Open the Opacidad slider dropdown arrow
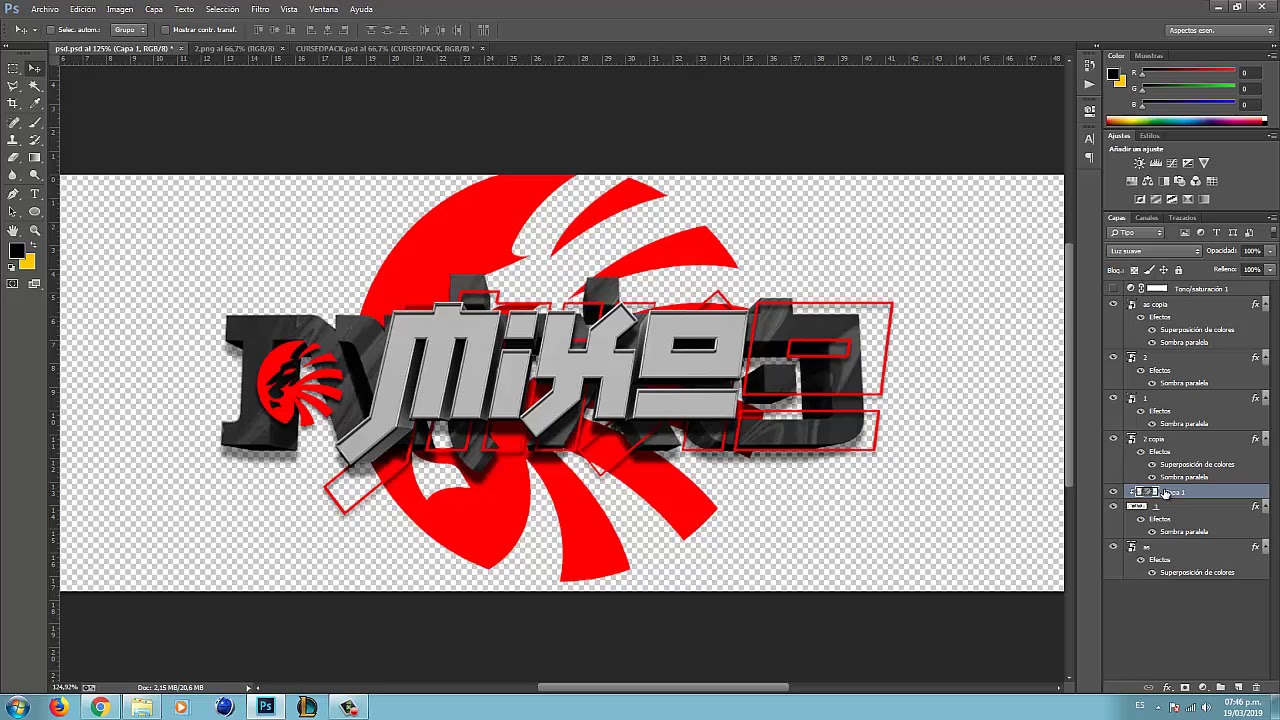Viewport: 1280px width, 720px height. pos(1271,251)
